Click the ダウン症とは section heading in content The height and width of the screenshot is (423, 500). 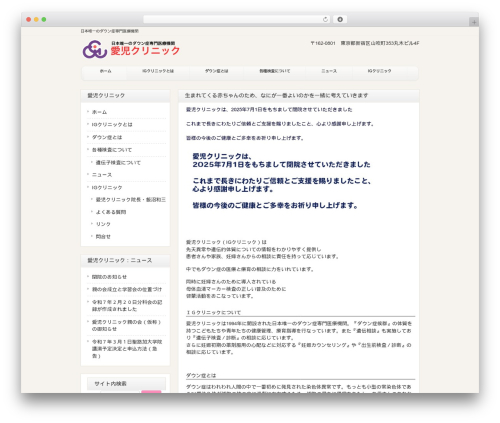[201, 376]
